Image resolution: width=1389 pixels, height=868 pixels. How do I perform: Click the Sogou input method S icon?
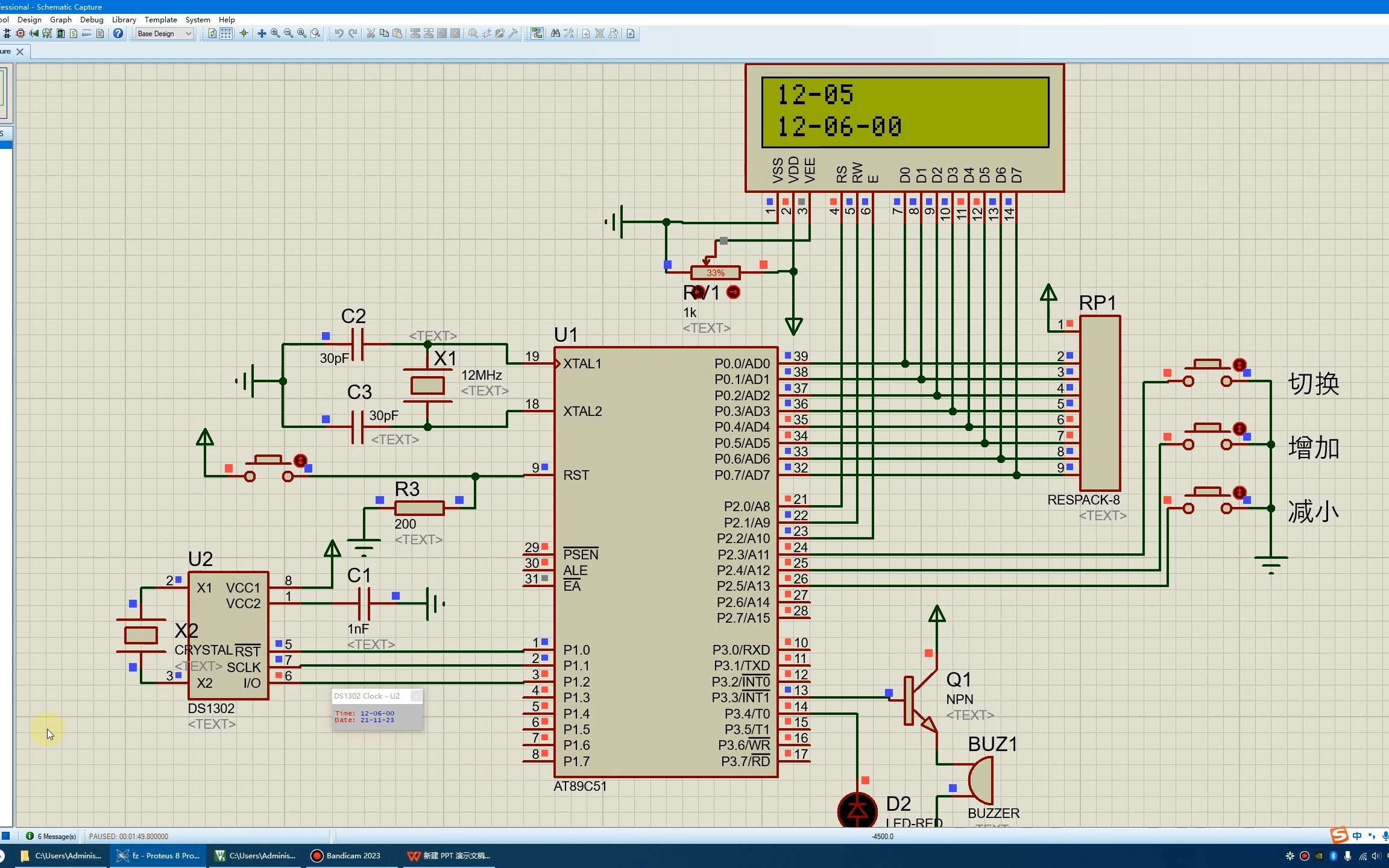point(1338,835)
